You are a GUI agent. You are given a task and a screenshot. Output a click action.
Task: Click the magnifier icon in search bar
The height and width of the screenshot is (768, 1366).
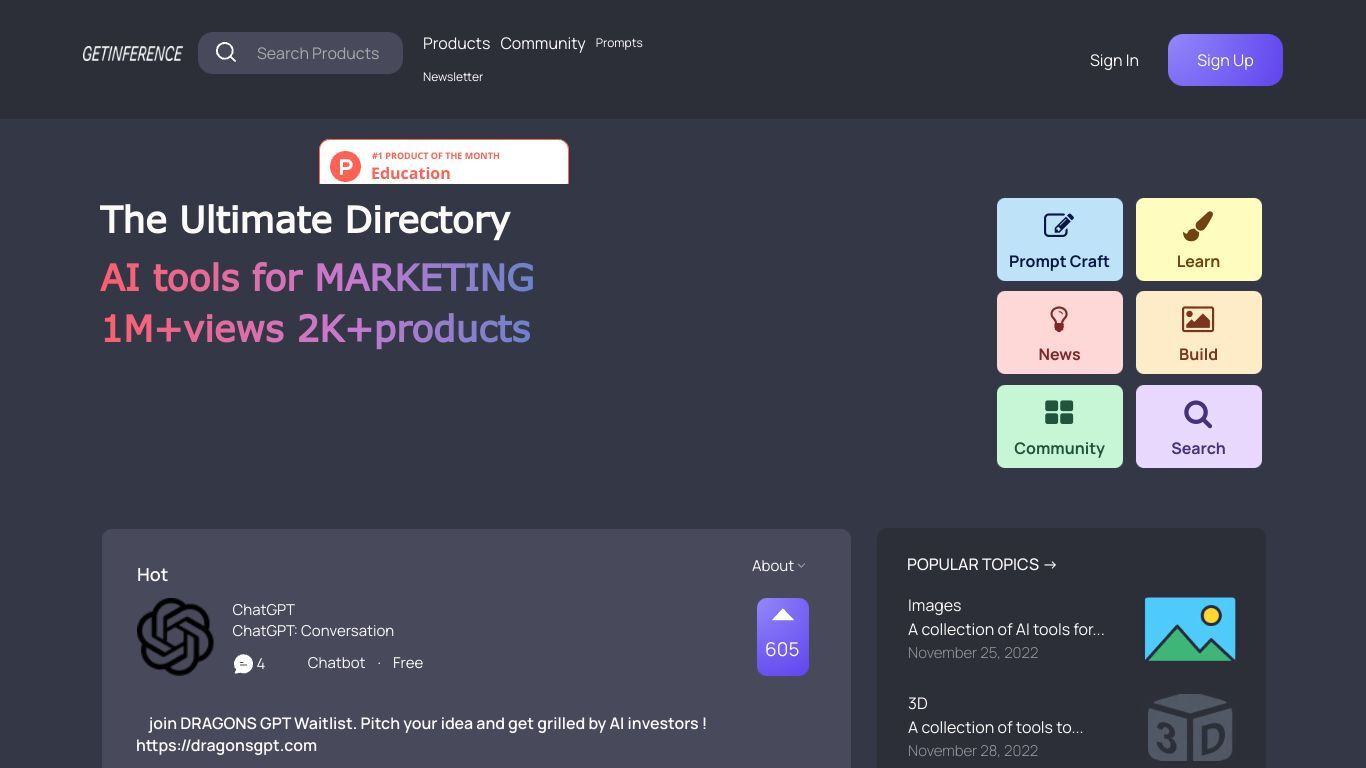226,53
